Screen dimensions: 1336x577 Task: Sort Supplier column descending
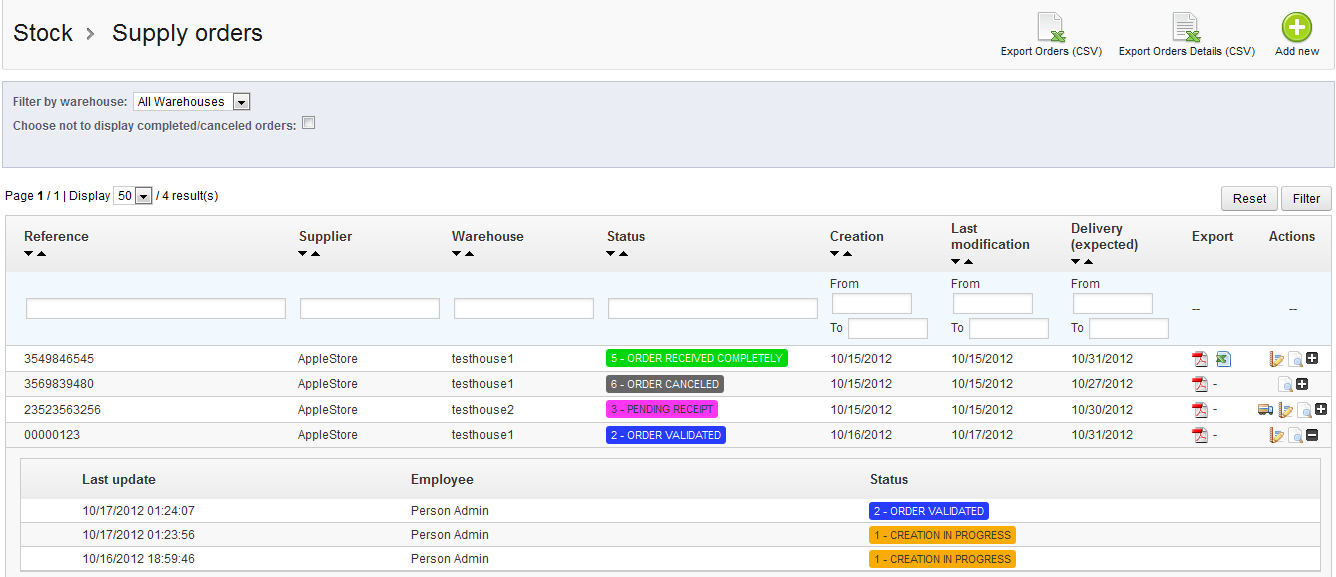coord(303,254)
